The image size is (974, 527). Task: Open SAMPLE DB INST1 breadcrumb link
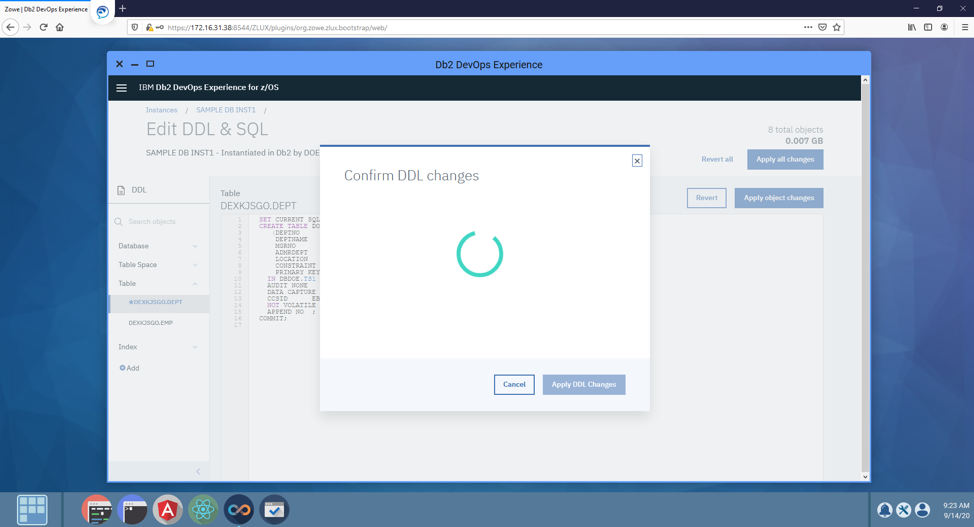point(225,110)
